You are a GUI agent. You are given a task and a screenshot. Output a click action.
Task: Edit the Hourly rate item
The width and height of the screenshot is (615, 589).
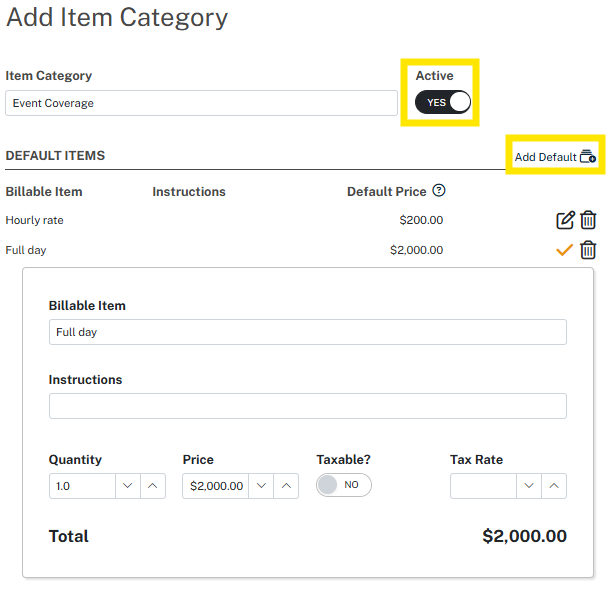click(x=565, y=220)
